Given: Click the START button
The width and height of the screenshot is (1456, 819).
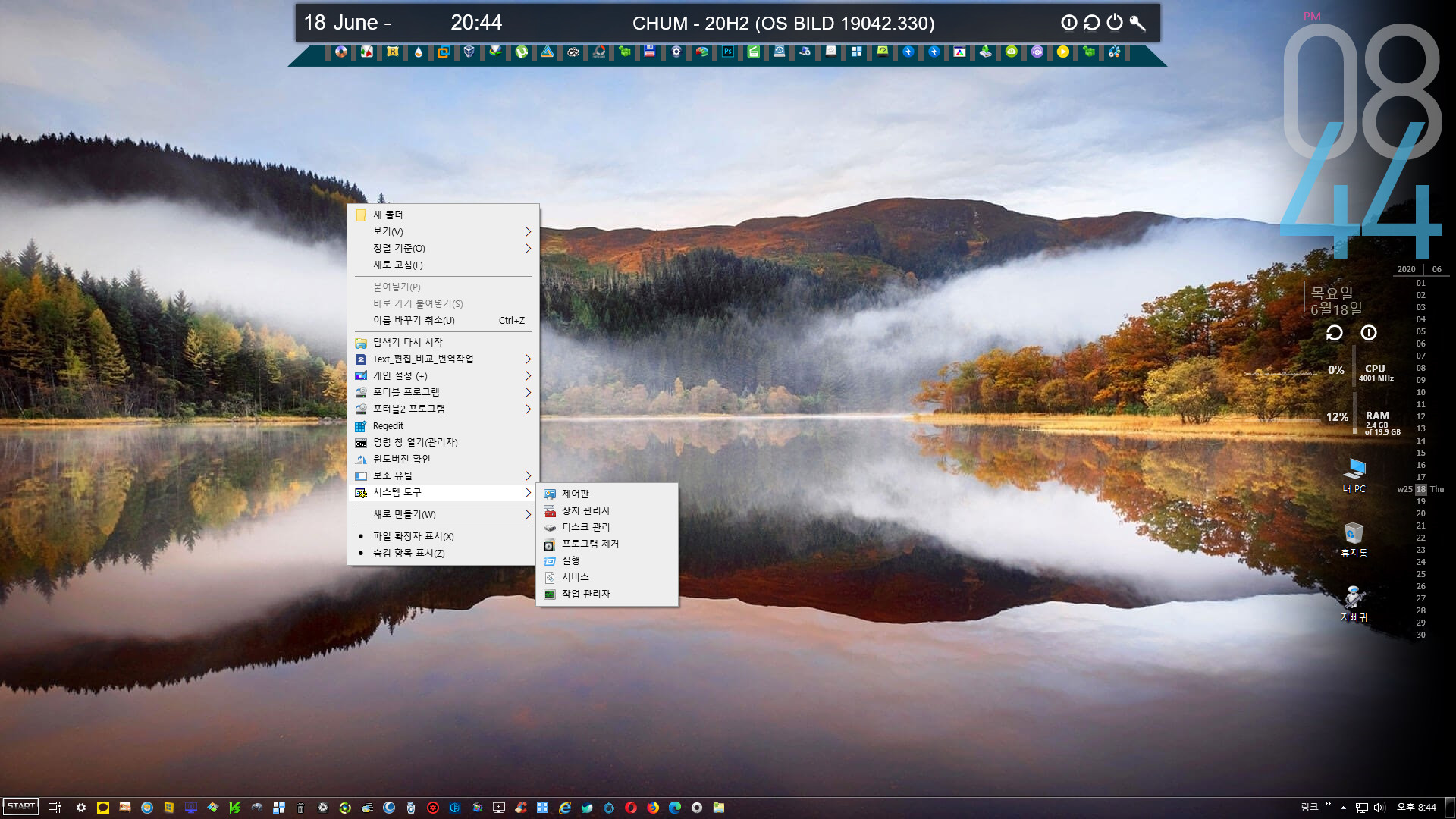Looking at the screenshot, I should coord(21,807).
